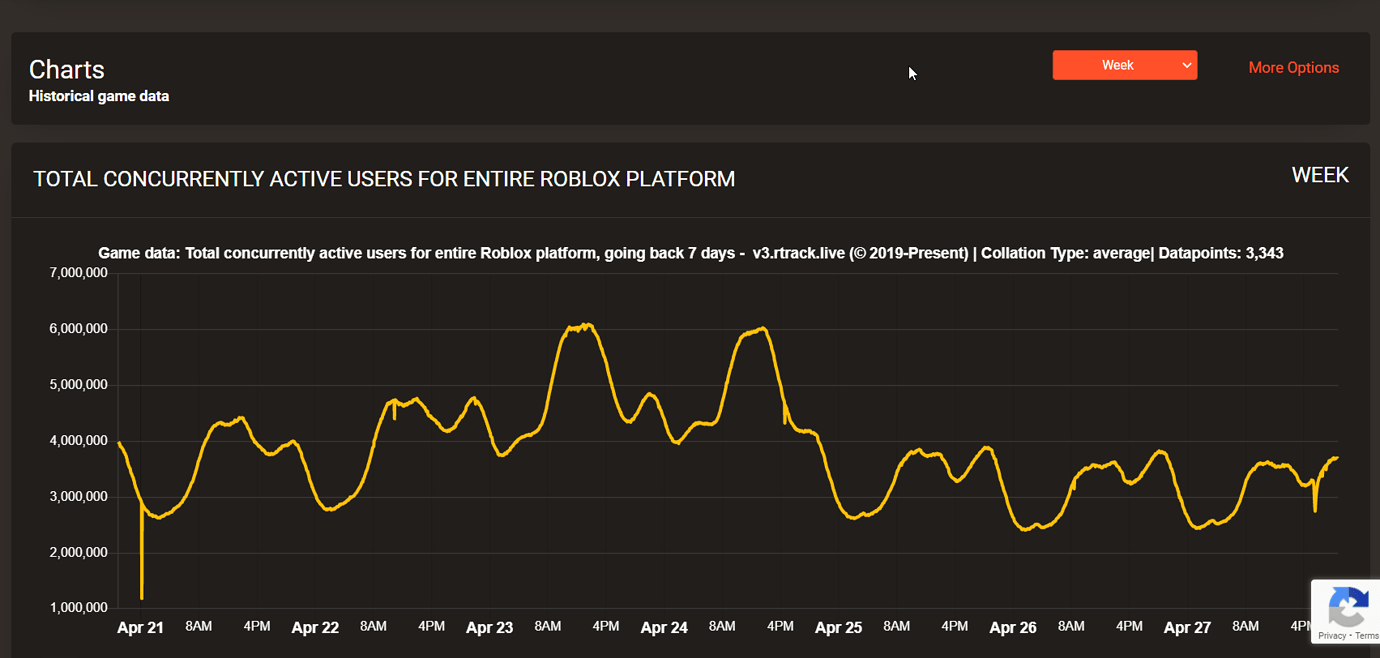Select the Apr 27 date marker
The image size is (1380, 658).
1187,628
